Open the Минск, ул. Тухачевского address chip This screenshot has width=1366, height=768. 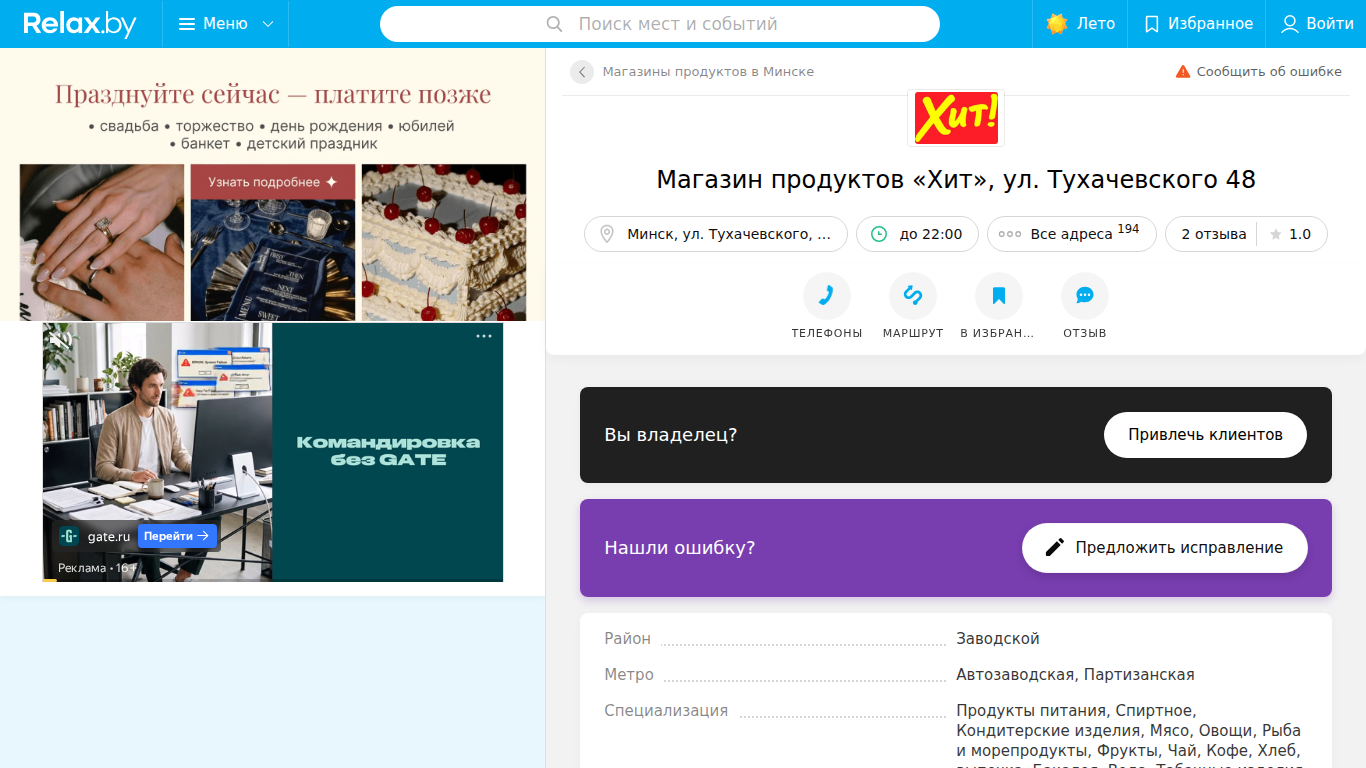[x=716, y=234]
